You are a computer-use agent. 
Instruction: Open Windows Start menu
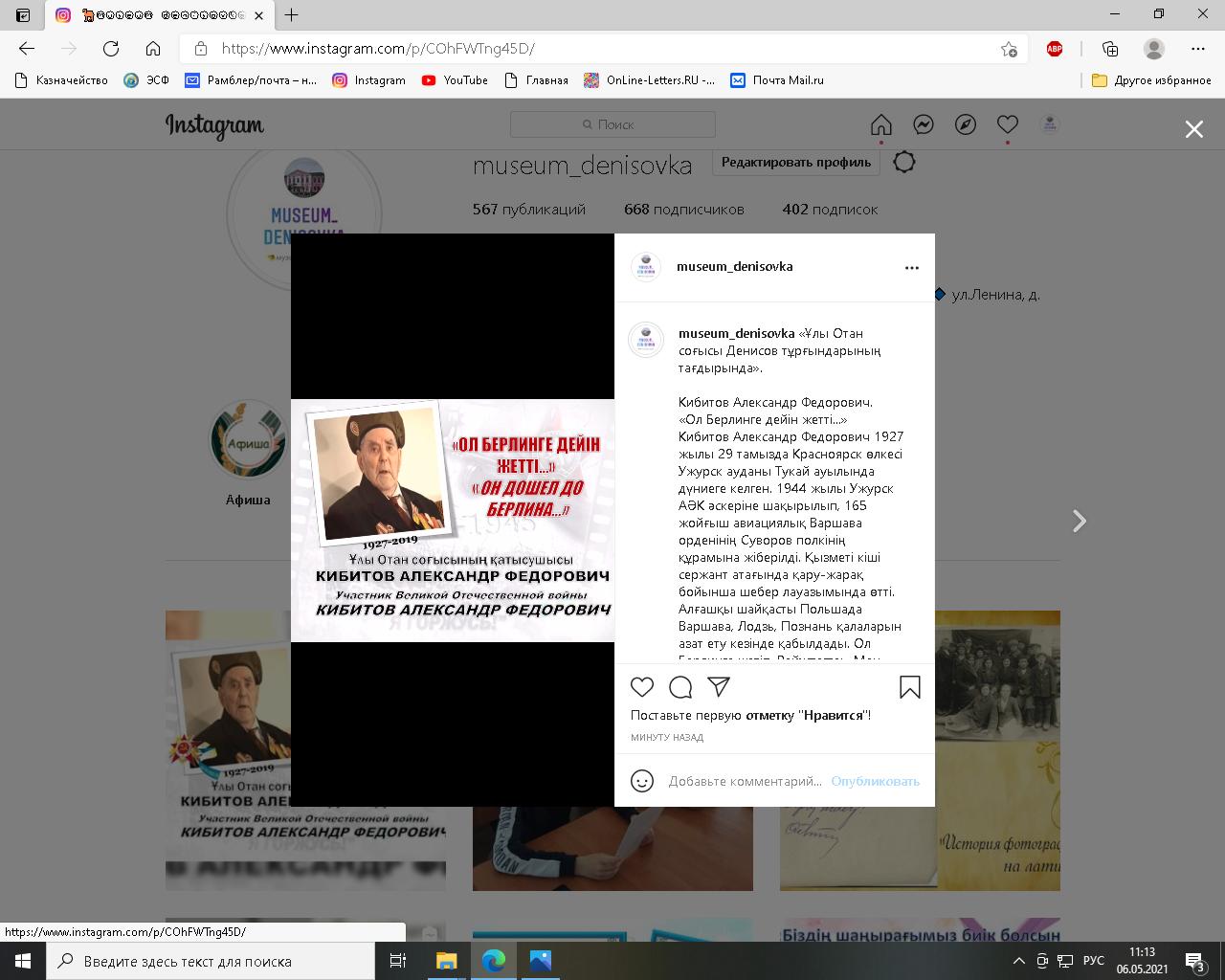point(23,961)
